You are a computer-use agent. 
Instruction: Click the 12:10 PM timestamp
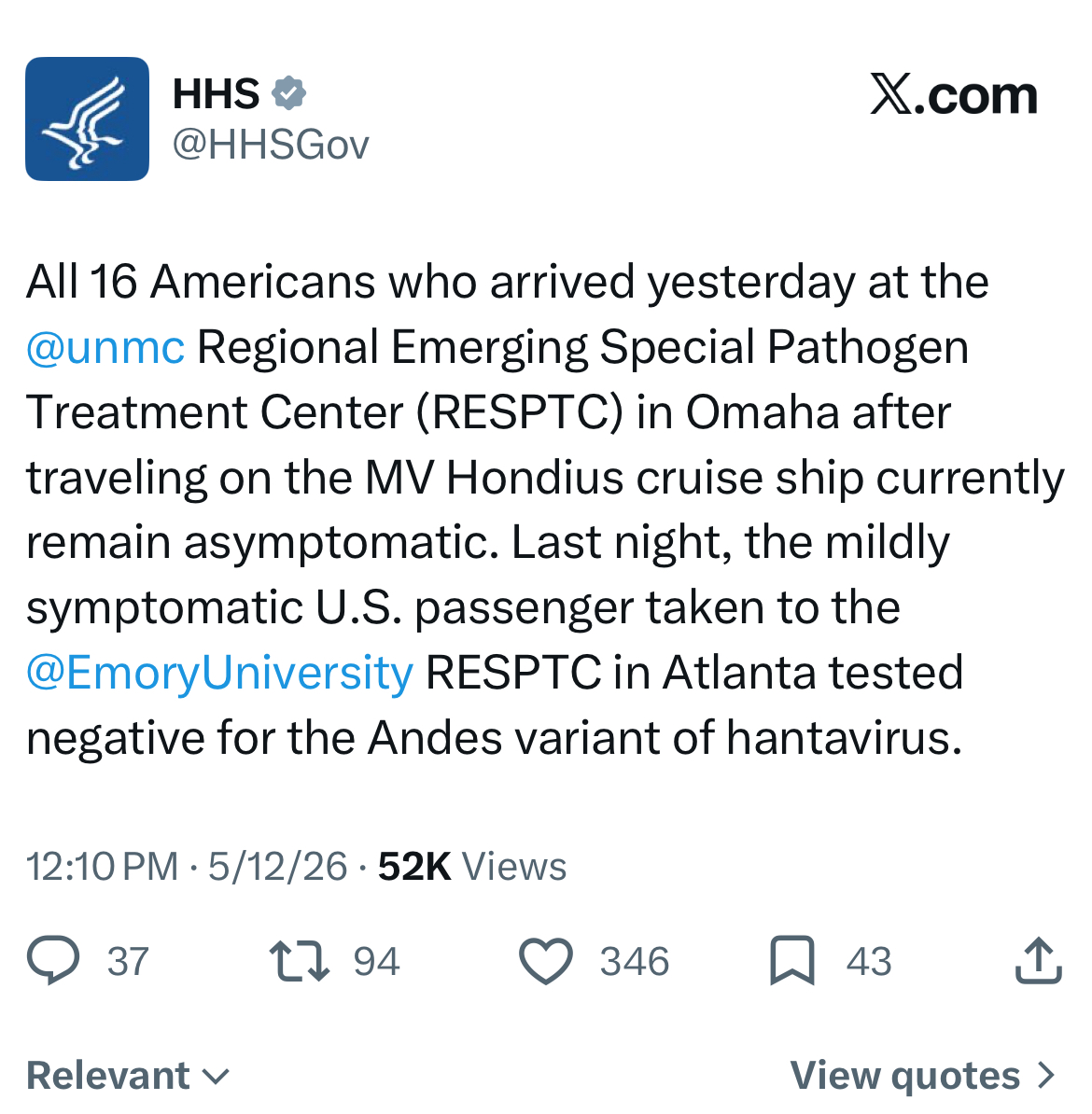click(103, 867)
